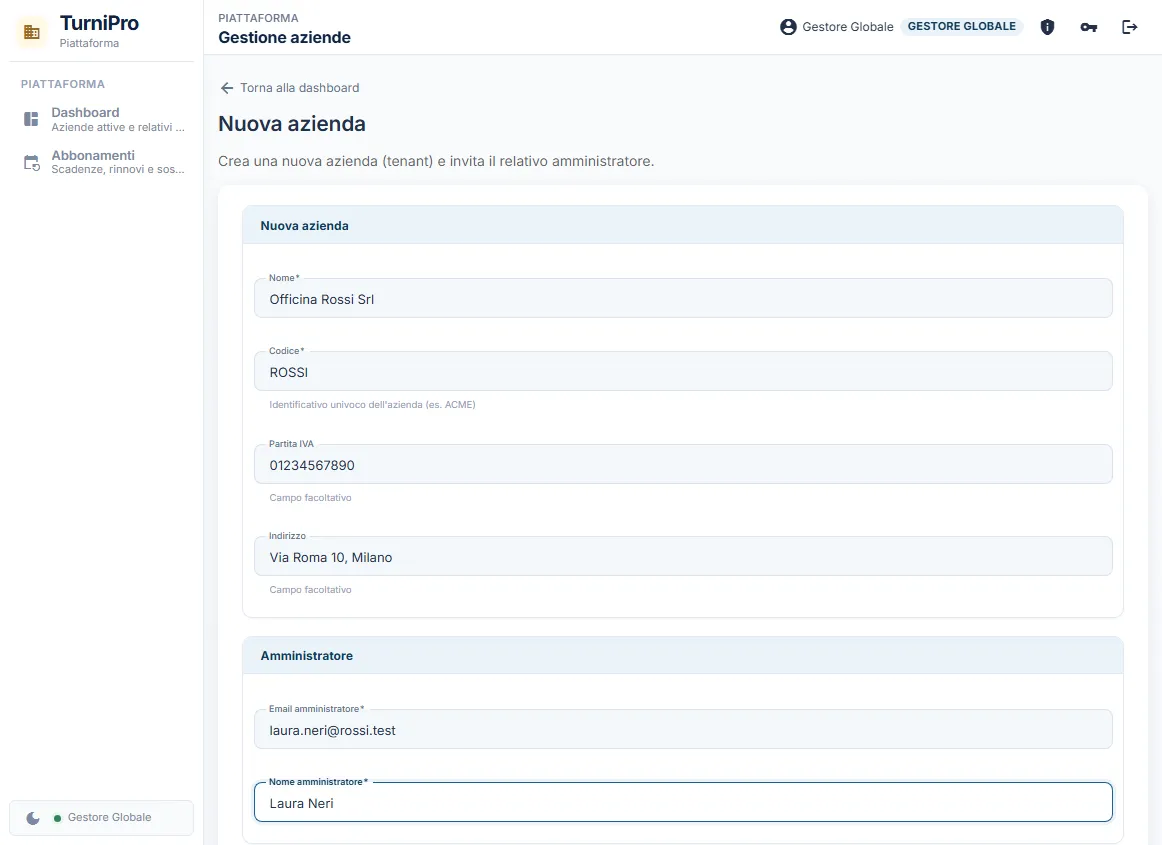
Task: Click the PIATTAFORMA sidebar section label
Action: (63, 84)
